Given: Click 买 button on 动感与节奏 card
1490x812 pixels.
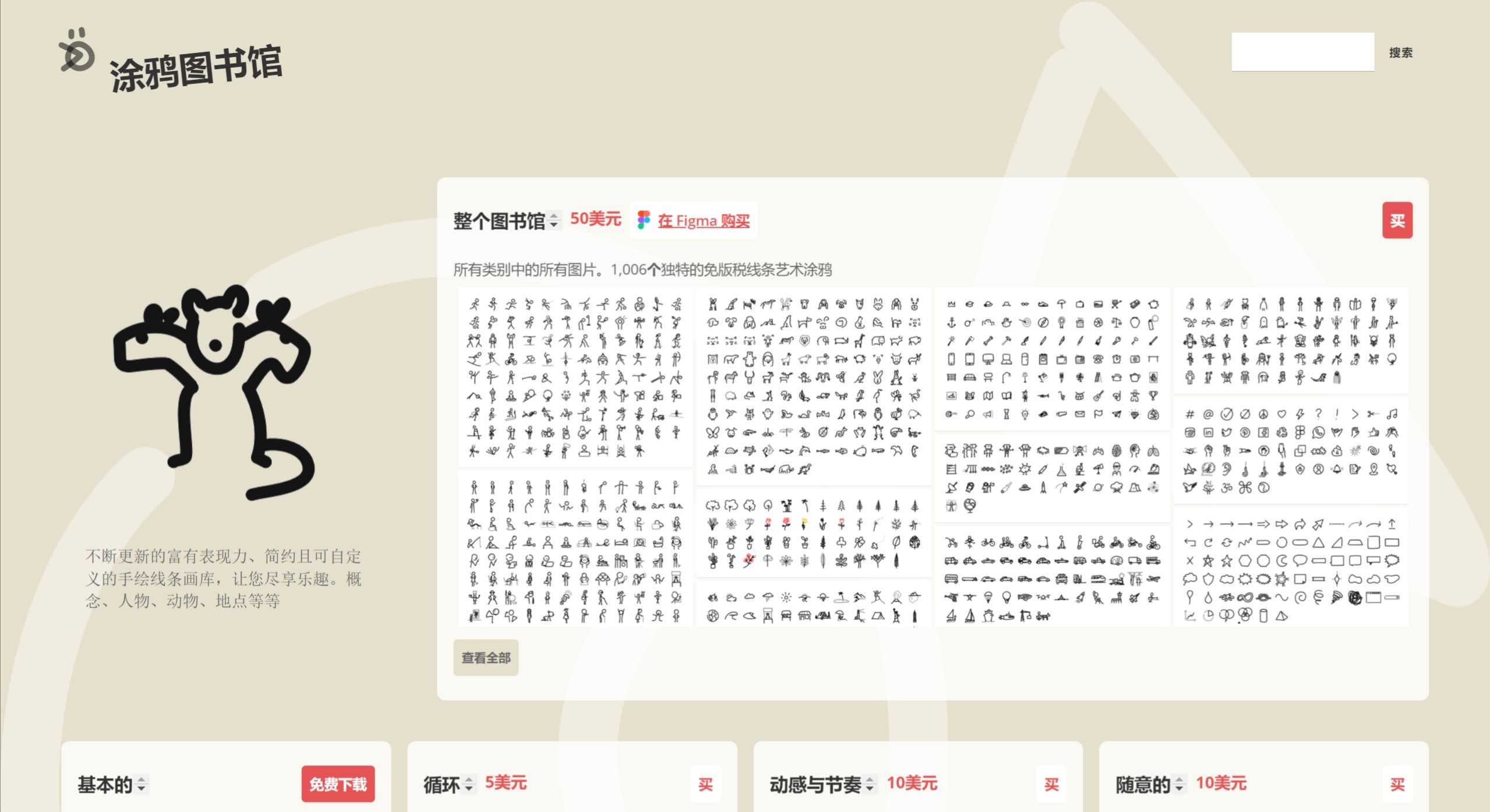Looking at the screenshot, I should pos(1051,784).
